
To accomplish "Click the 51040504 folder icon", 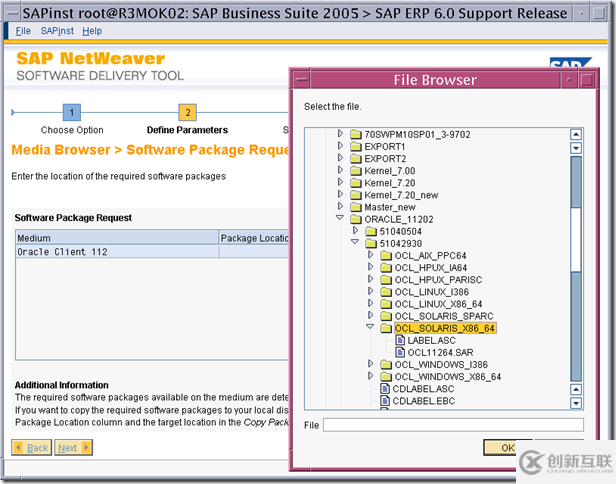I will pyautogui.click(x=371, y=231).
